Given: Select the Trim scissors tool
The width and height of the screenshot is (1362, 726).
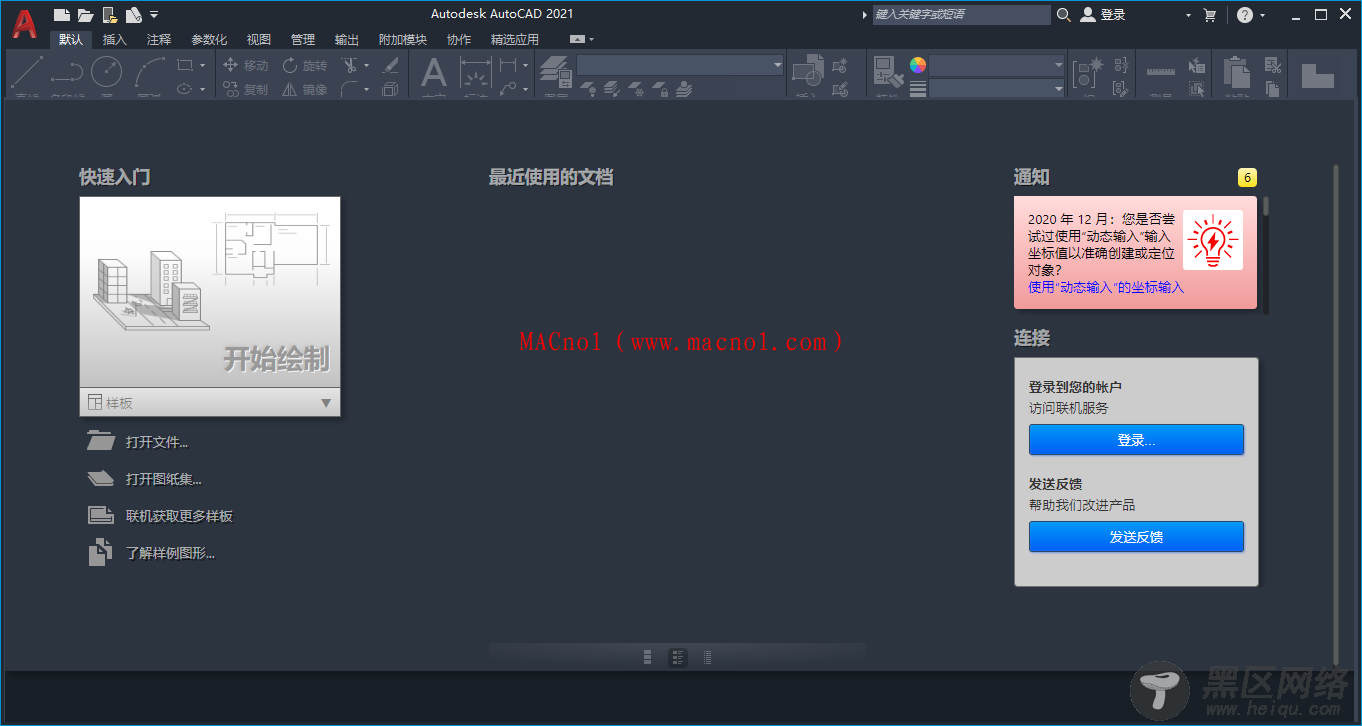Looking at the screenshot, I should click(348, 65).
